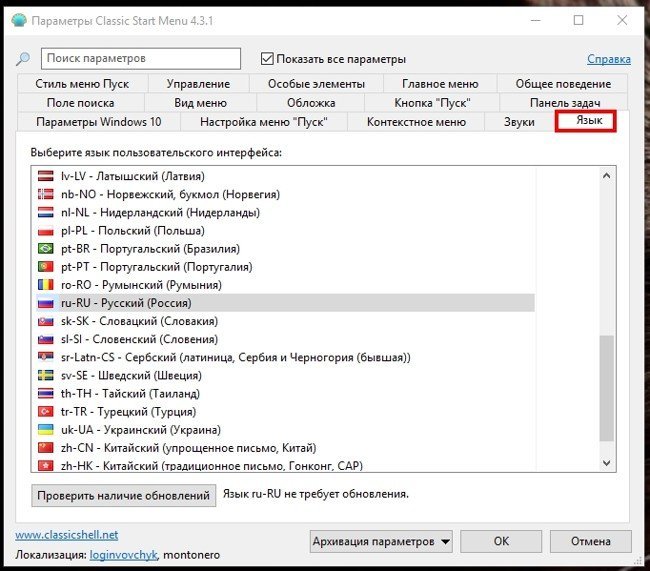
Task: Click the Romanian flag icon for ro-RO
Action: click(x=46, y=285)
